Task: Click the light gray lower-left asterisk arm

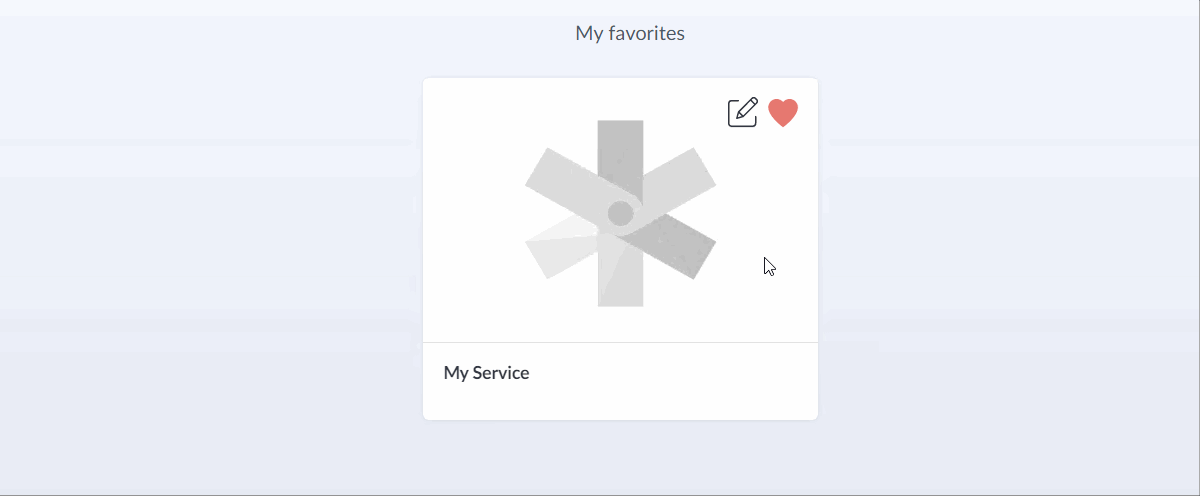Action: point(560,250)
